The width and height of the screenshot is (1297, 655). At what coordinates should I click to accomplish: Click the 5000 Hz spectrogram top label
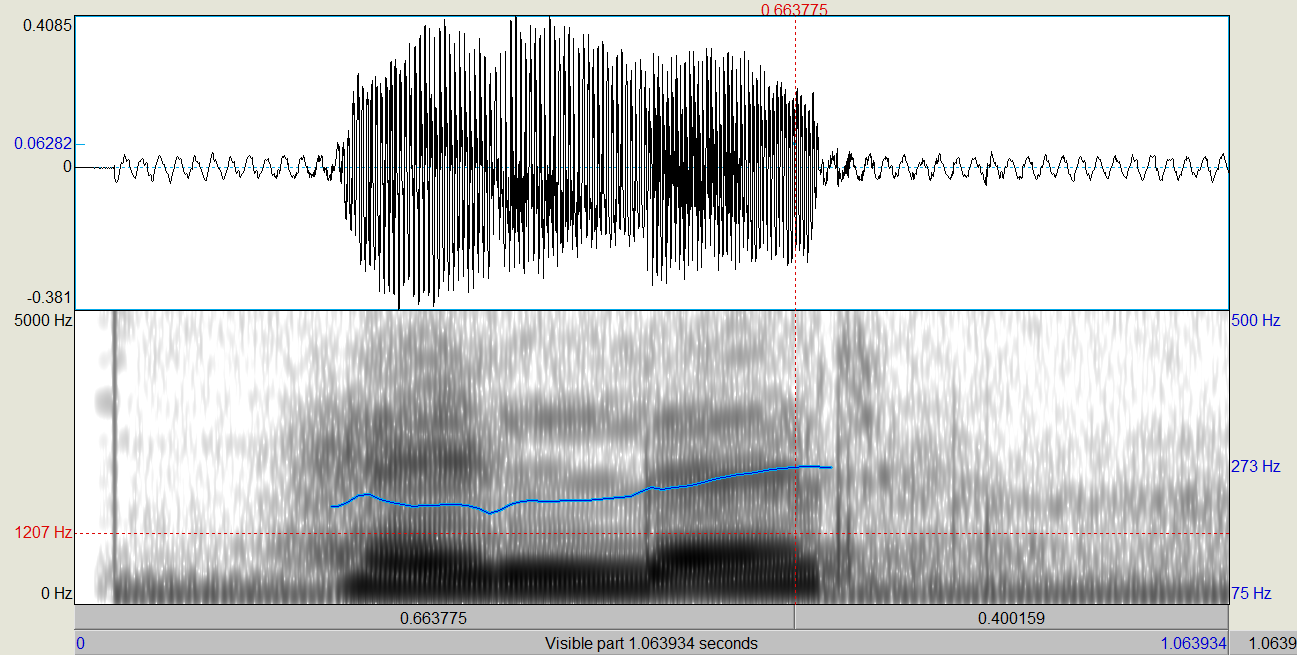tap(43, 321)
